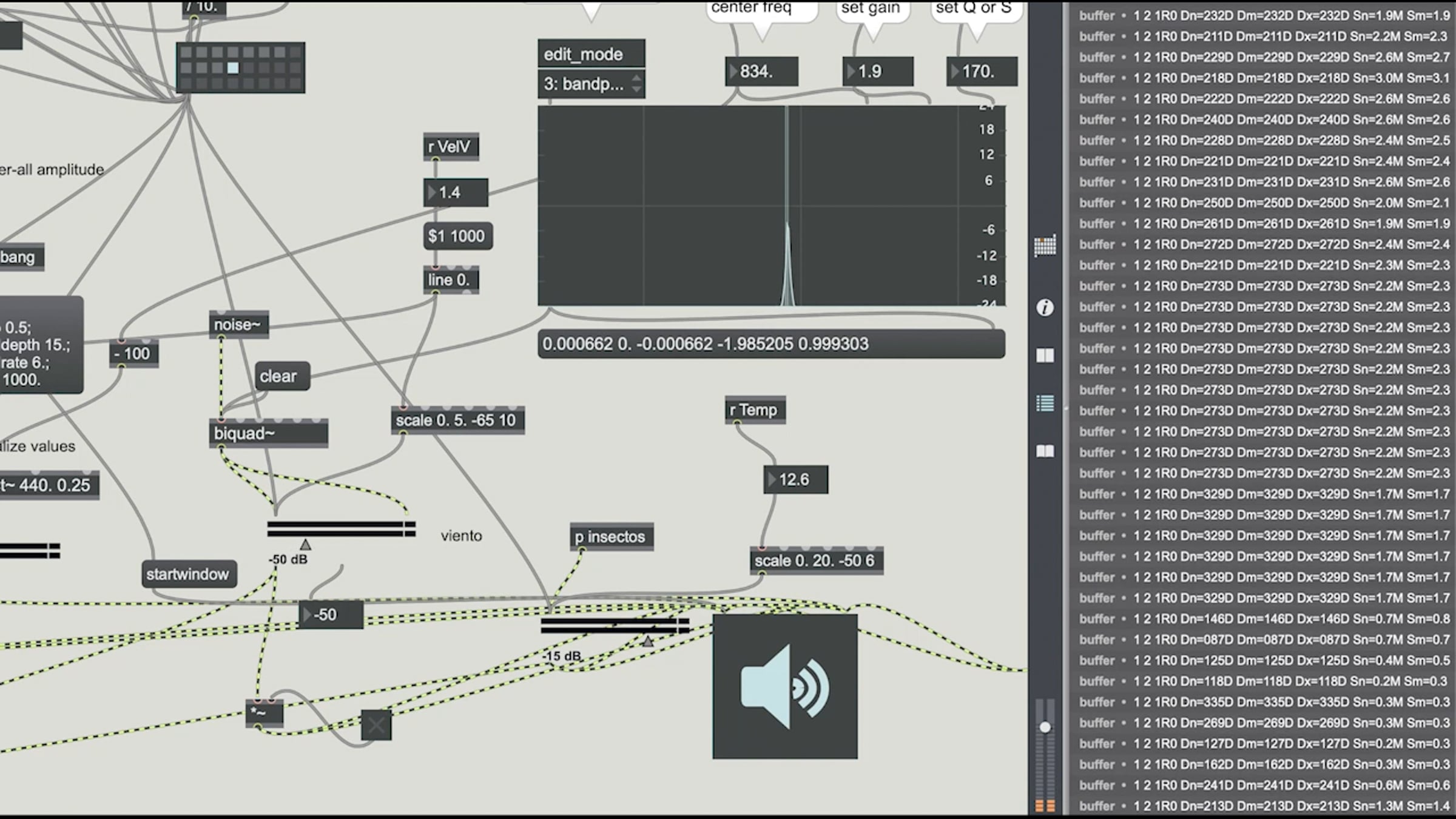Click the Q value 170 number box

(982, 72)
